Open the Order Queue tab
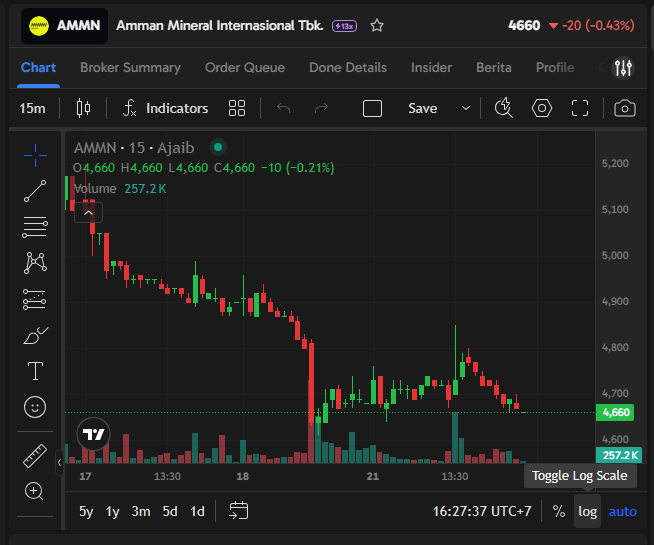 [x=245, y=68]
